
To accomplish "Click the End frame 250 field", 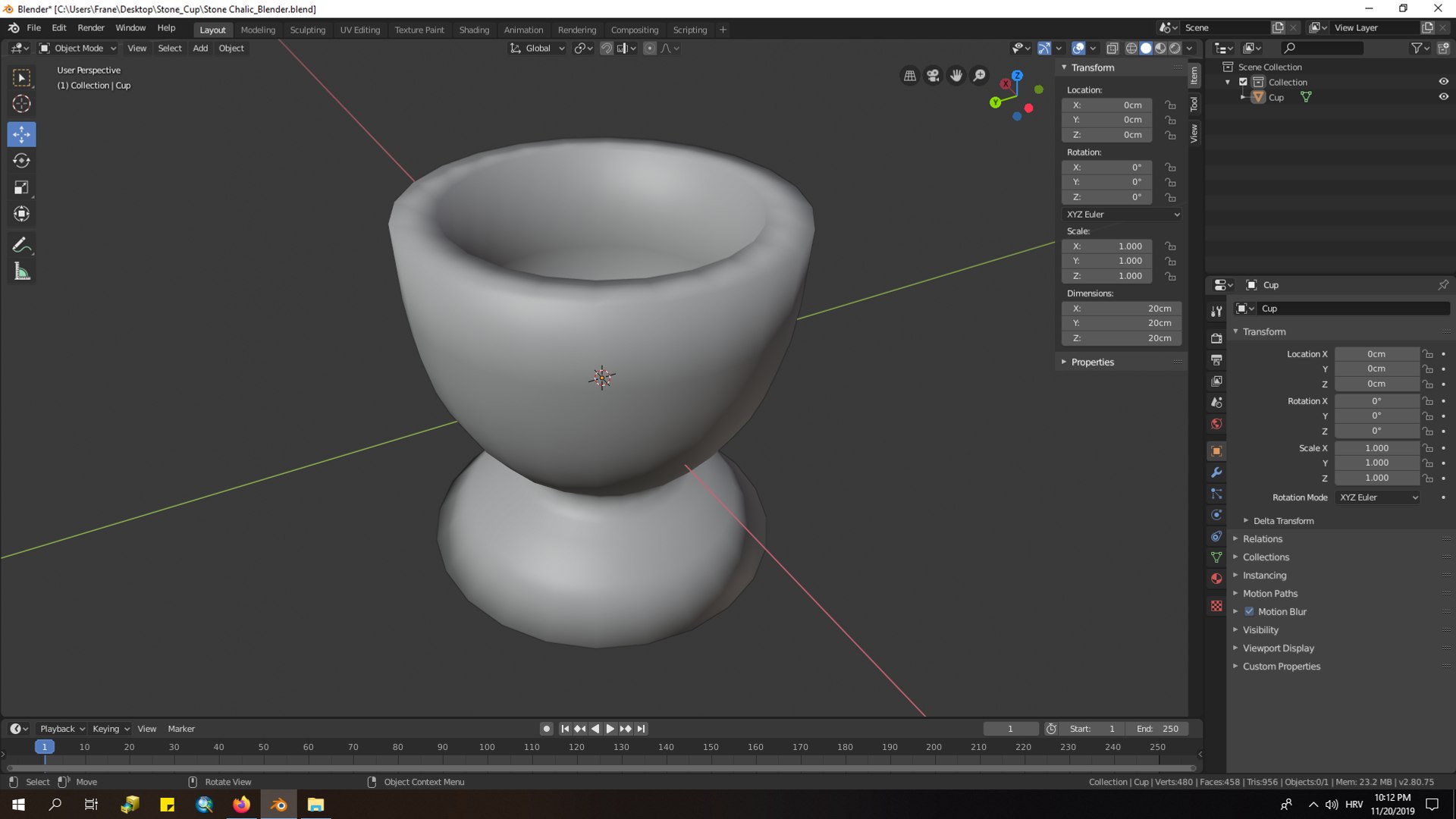I will tap(1157, 729).
